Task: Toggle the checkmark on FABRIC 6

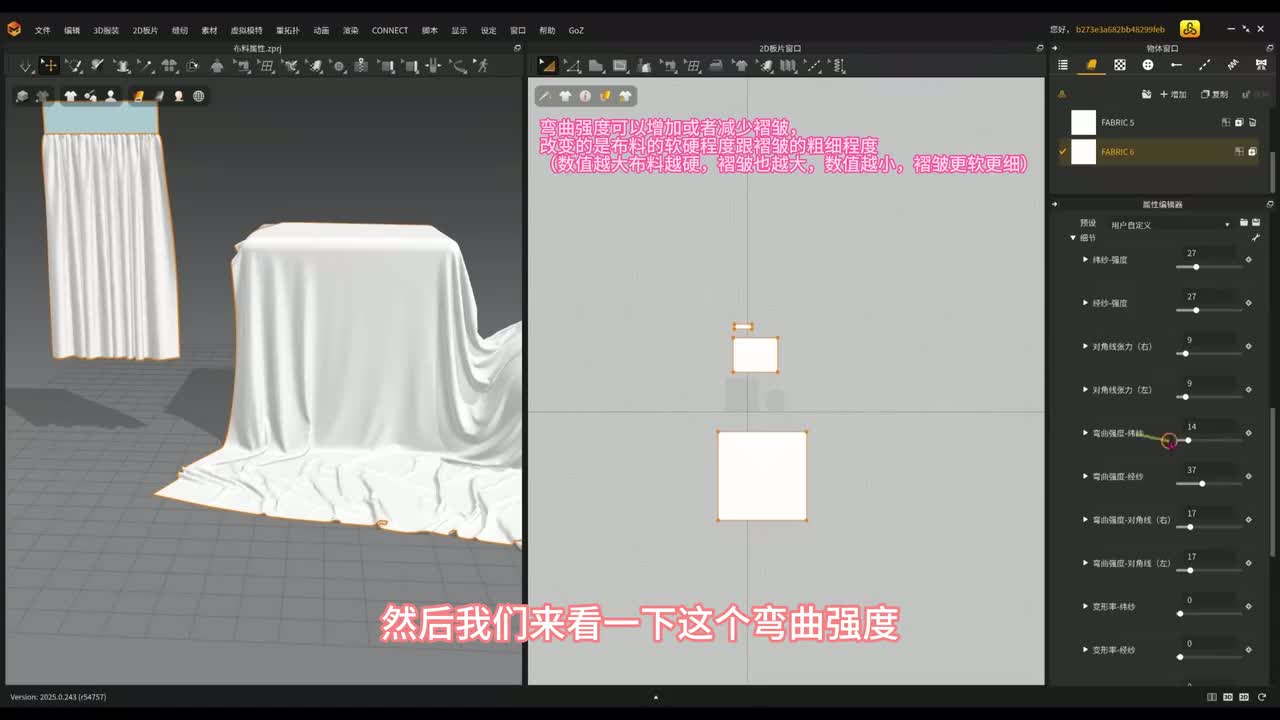Action: pos(1062,152)
